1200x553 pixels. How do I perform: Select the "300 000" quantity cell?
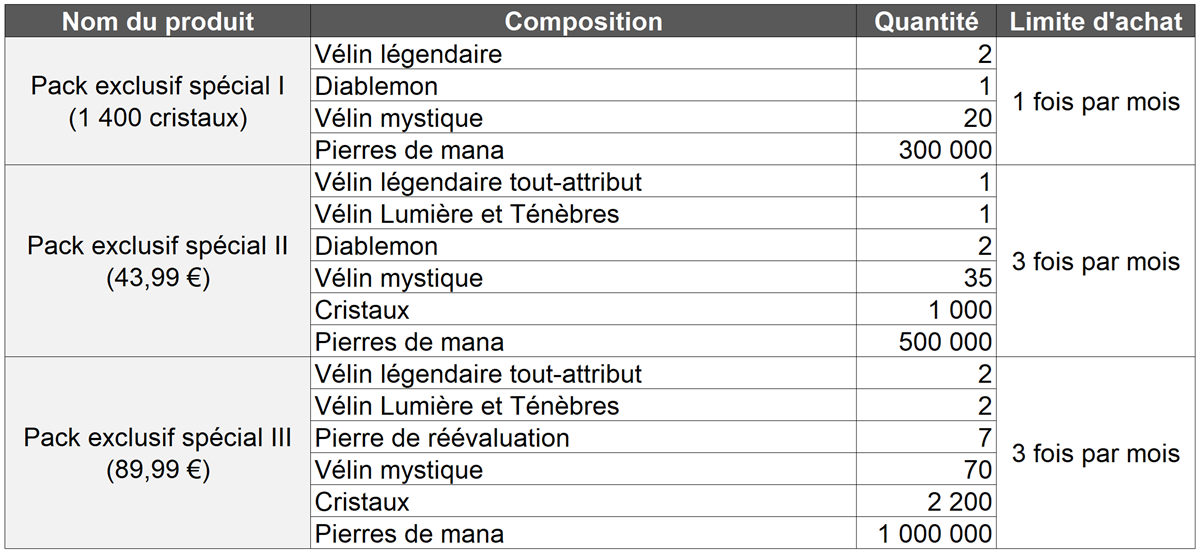pyautogui.click(x=945, y=150)
